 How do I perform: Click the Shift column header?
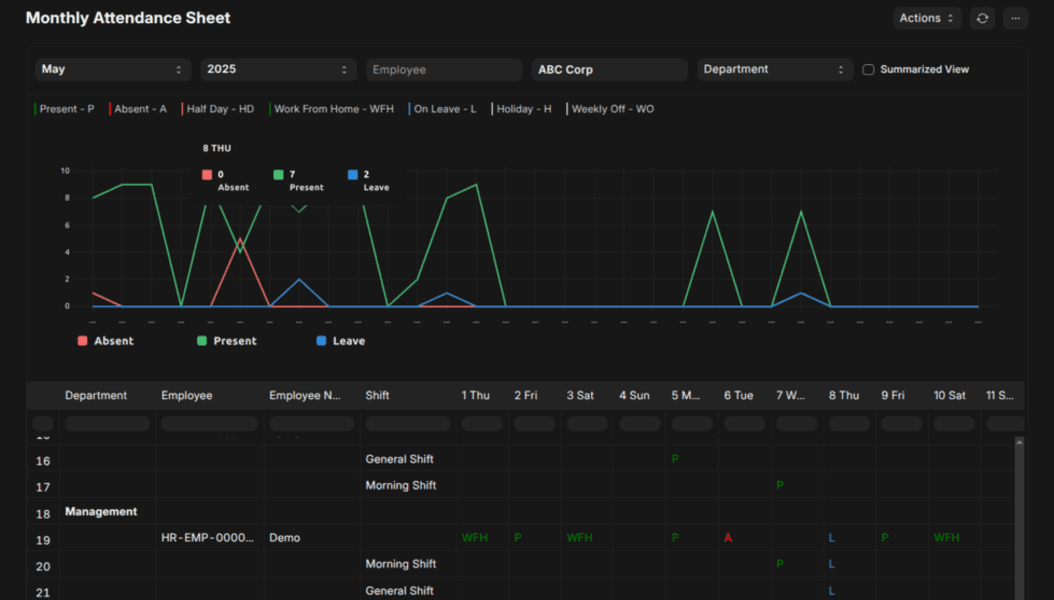tap(377, 396)
